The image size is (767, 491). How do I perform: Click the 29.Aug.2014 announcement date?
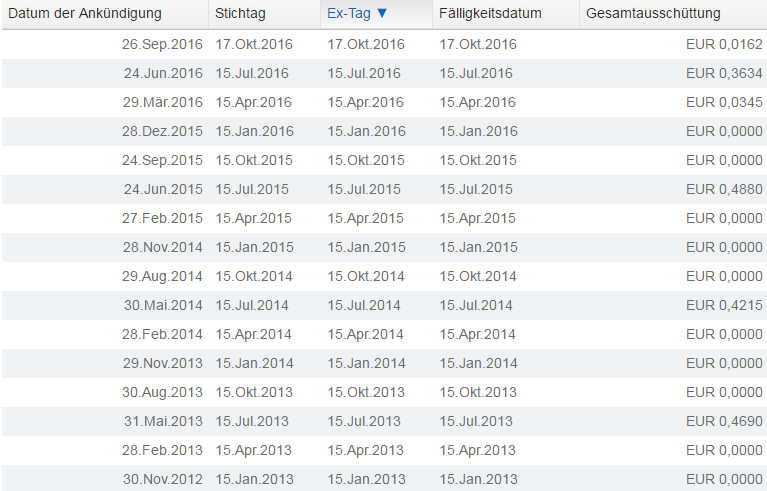tap(162, 276)
